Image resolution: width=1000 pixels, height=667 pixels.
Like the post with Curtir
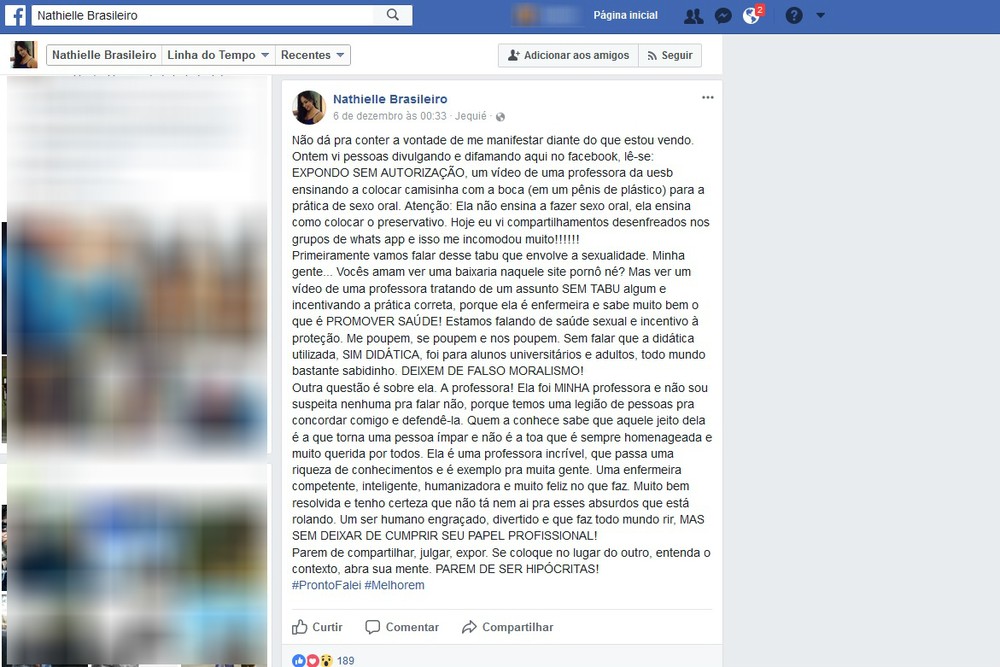pyautogui.click(x=318, y=627)
